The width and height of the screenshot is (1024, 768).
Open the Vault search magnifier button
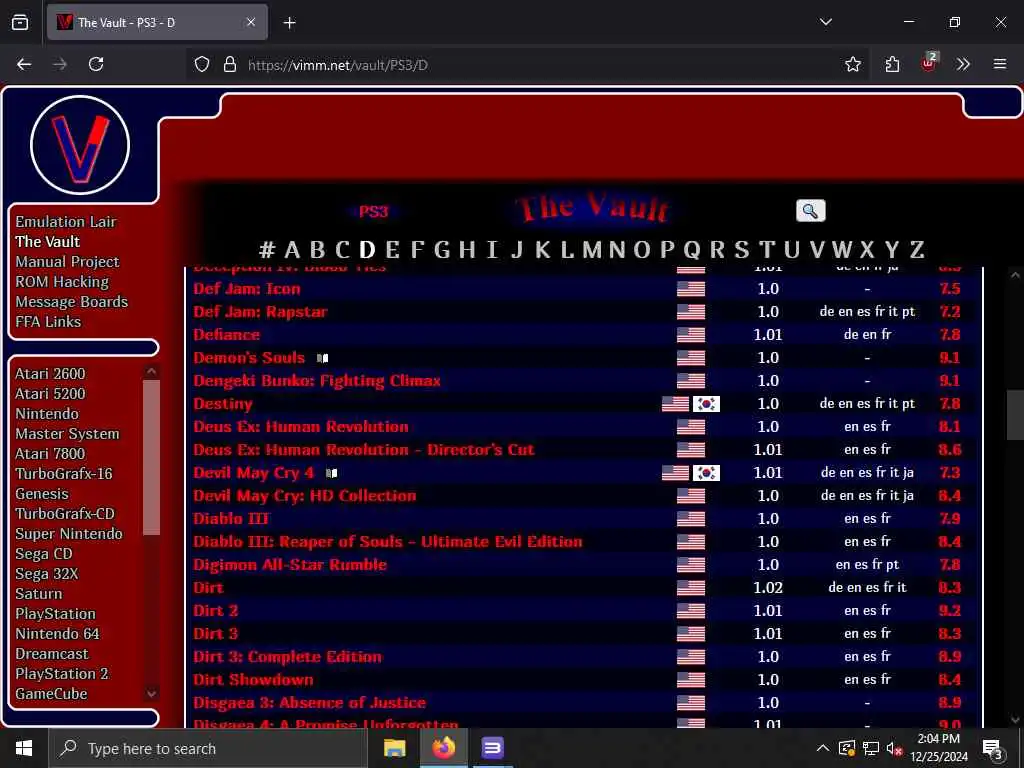point(810,211)
